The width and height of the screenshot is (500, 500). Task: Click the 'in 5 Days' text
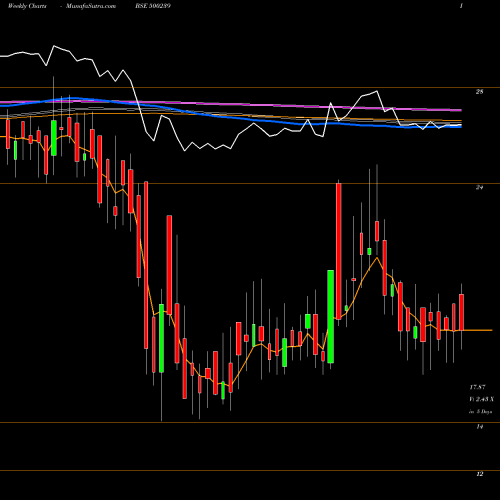point(480,412)
